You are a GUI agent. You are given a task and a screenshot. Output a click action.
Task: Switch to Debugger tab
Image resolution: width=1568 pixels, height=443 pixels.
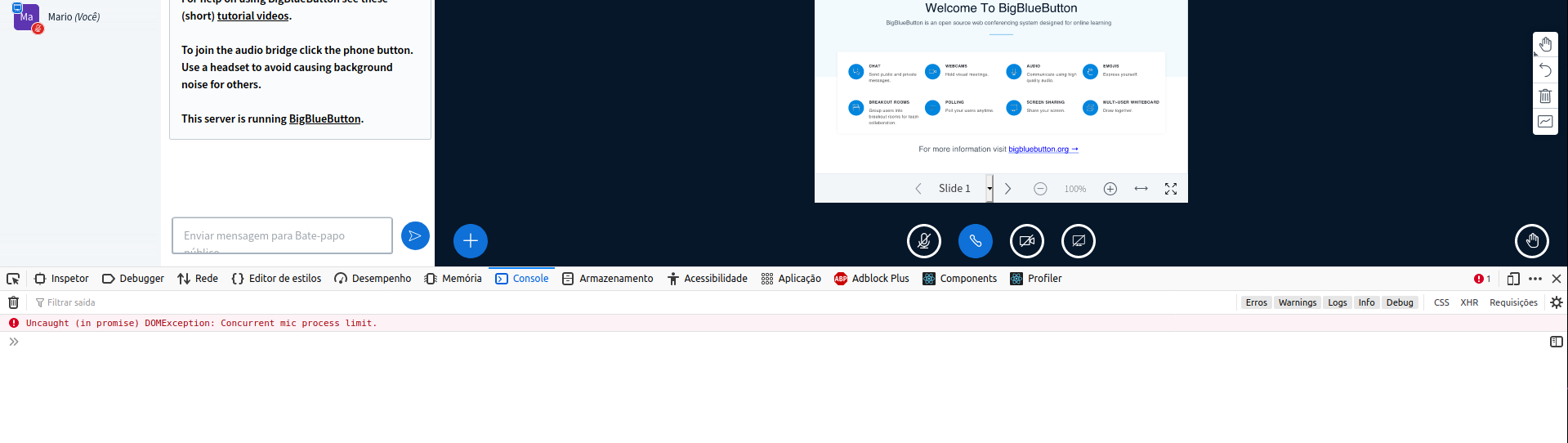pyautogui.click(x=132, y=279)
